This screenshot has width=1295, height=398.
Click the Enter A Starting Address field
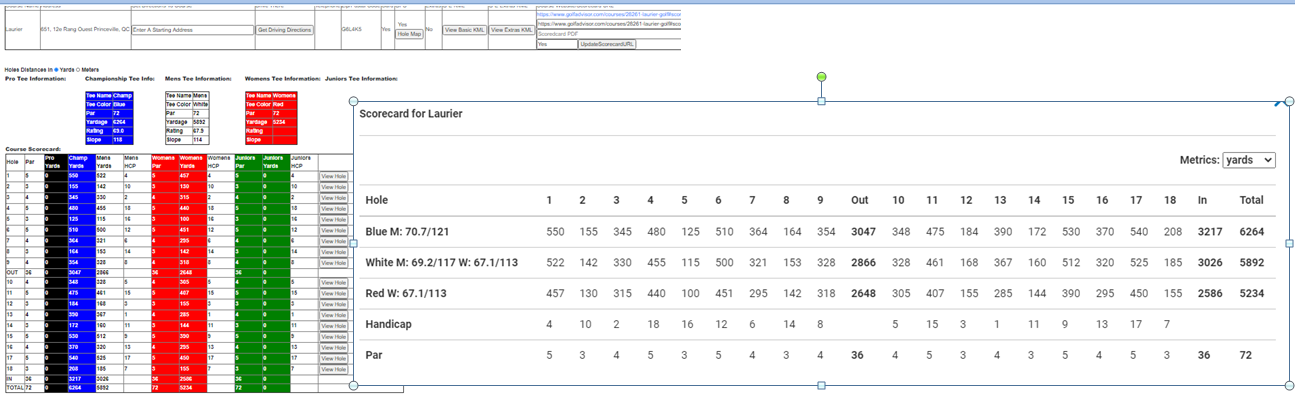192,30
